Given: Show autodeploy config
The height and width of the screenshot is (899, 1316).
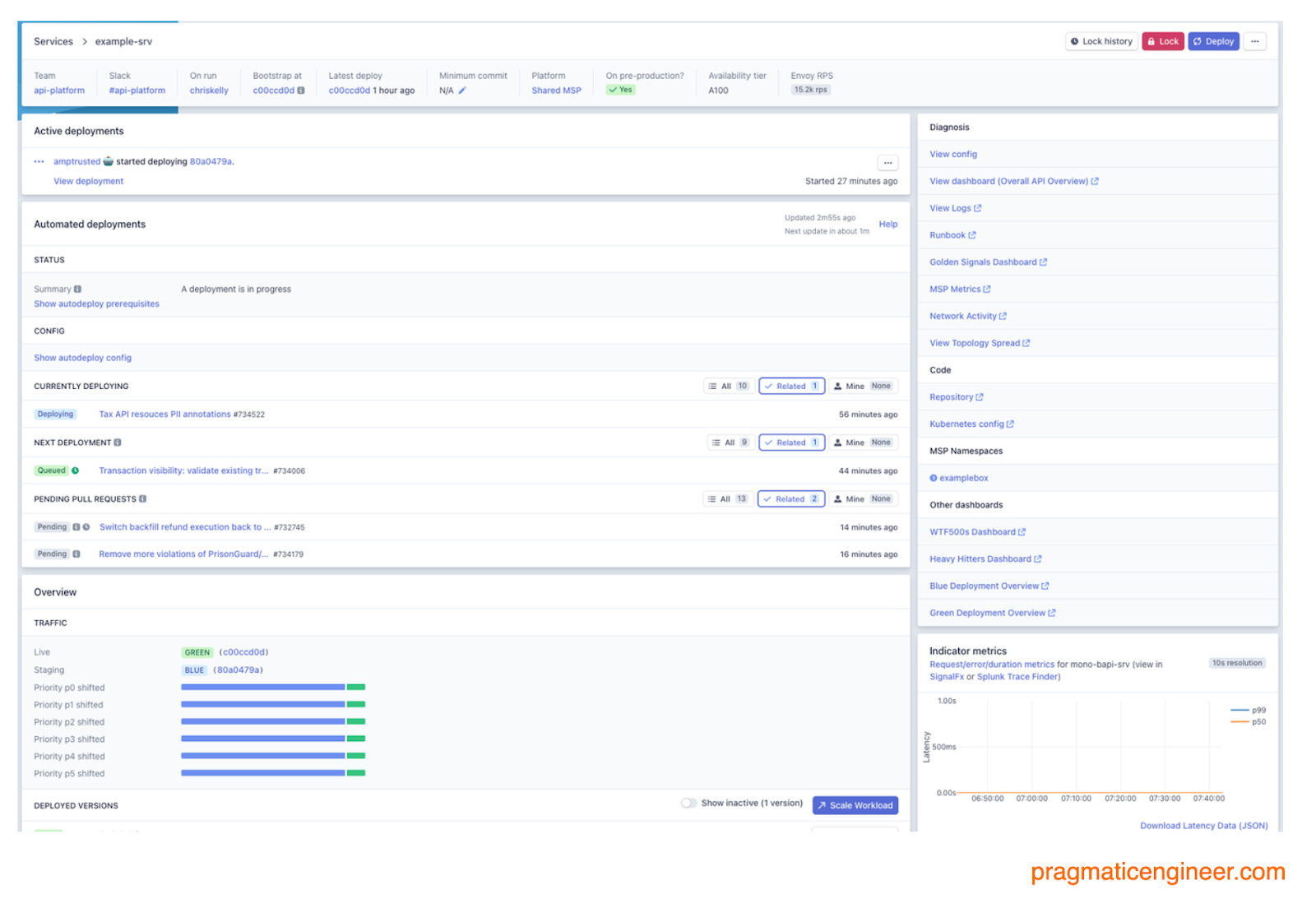Looking at the screenshot, I should point(81,357).
